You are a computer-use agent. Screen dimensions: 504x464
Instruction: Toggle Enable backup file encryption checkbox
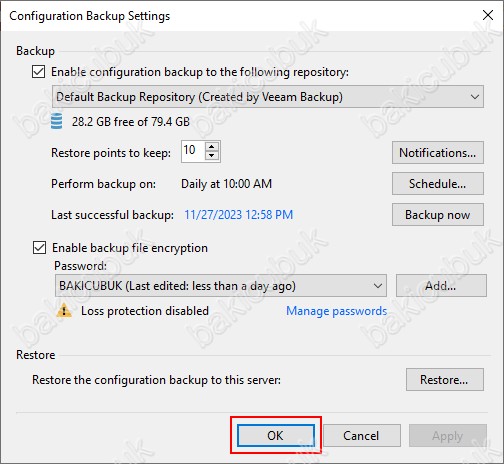39,248
